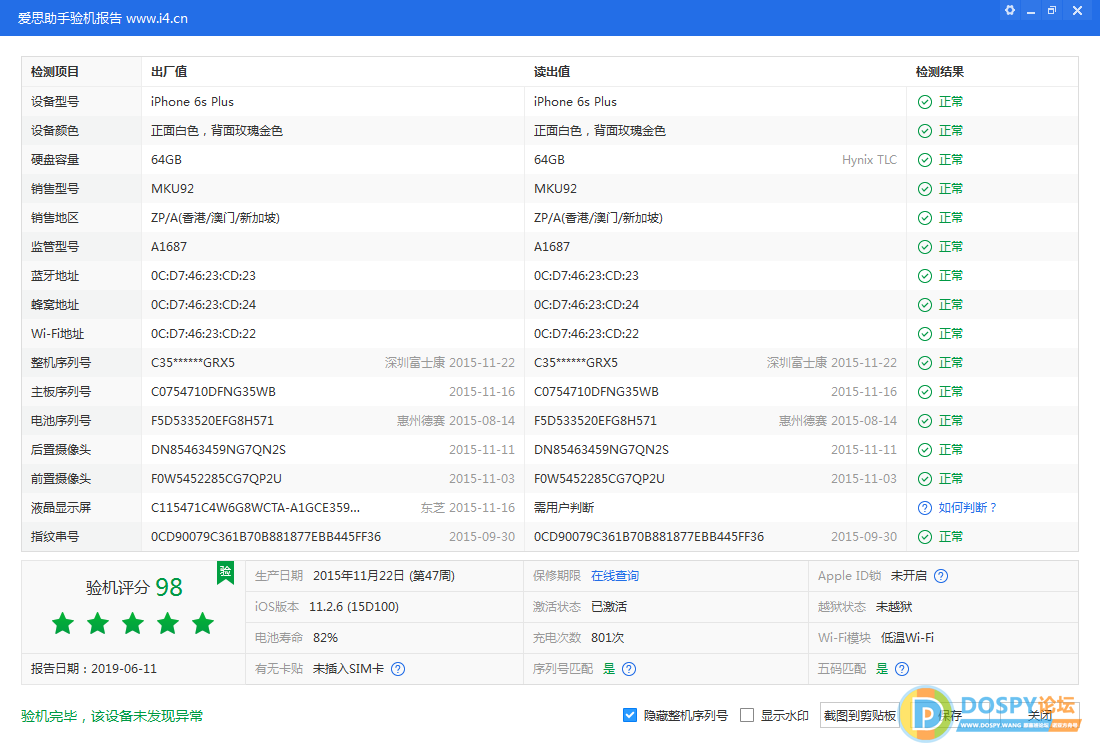Click the green check icon for 蜂窝地址

point(925,305)
